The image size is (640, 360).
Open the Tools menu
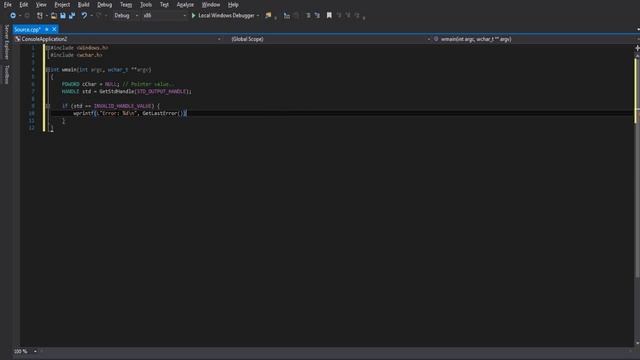[x=146, y=4]
